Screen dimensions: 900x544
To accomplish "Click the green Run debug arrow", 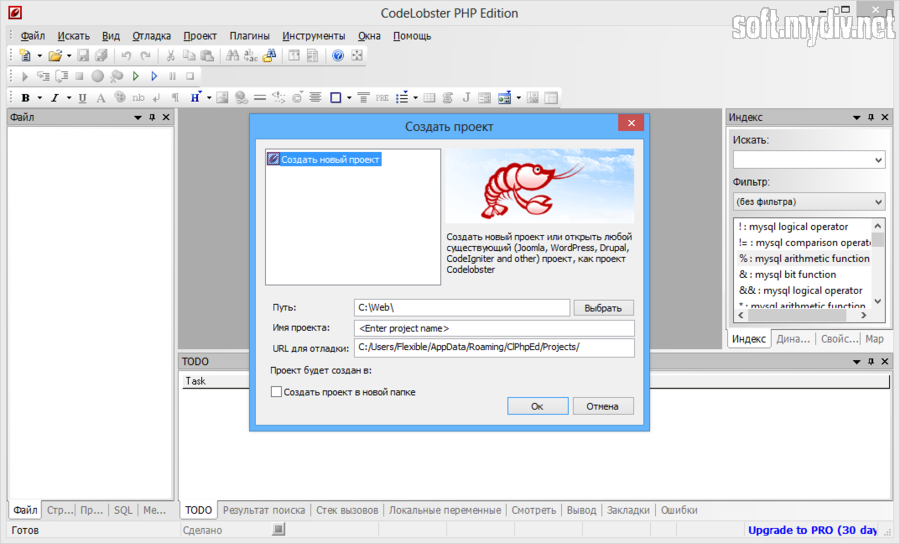I will [x=135, y=76].
